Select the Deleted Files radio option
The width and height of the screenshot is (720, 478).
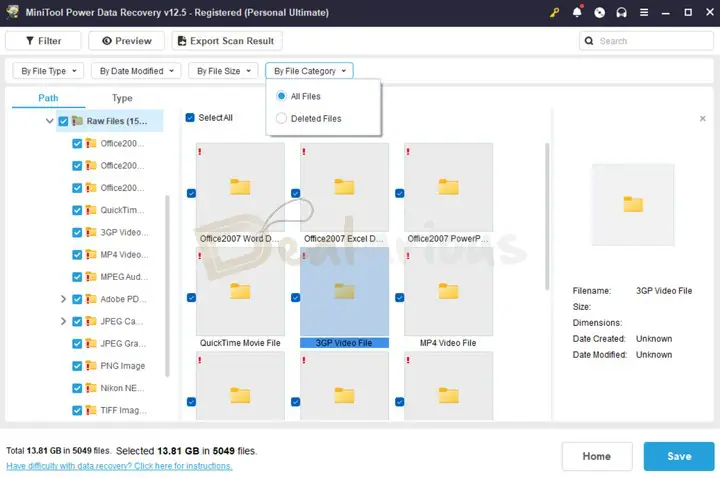coord(282,118)
